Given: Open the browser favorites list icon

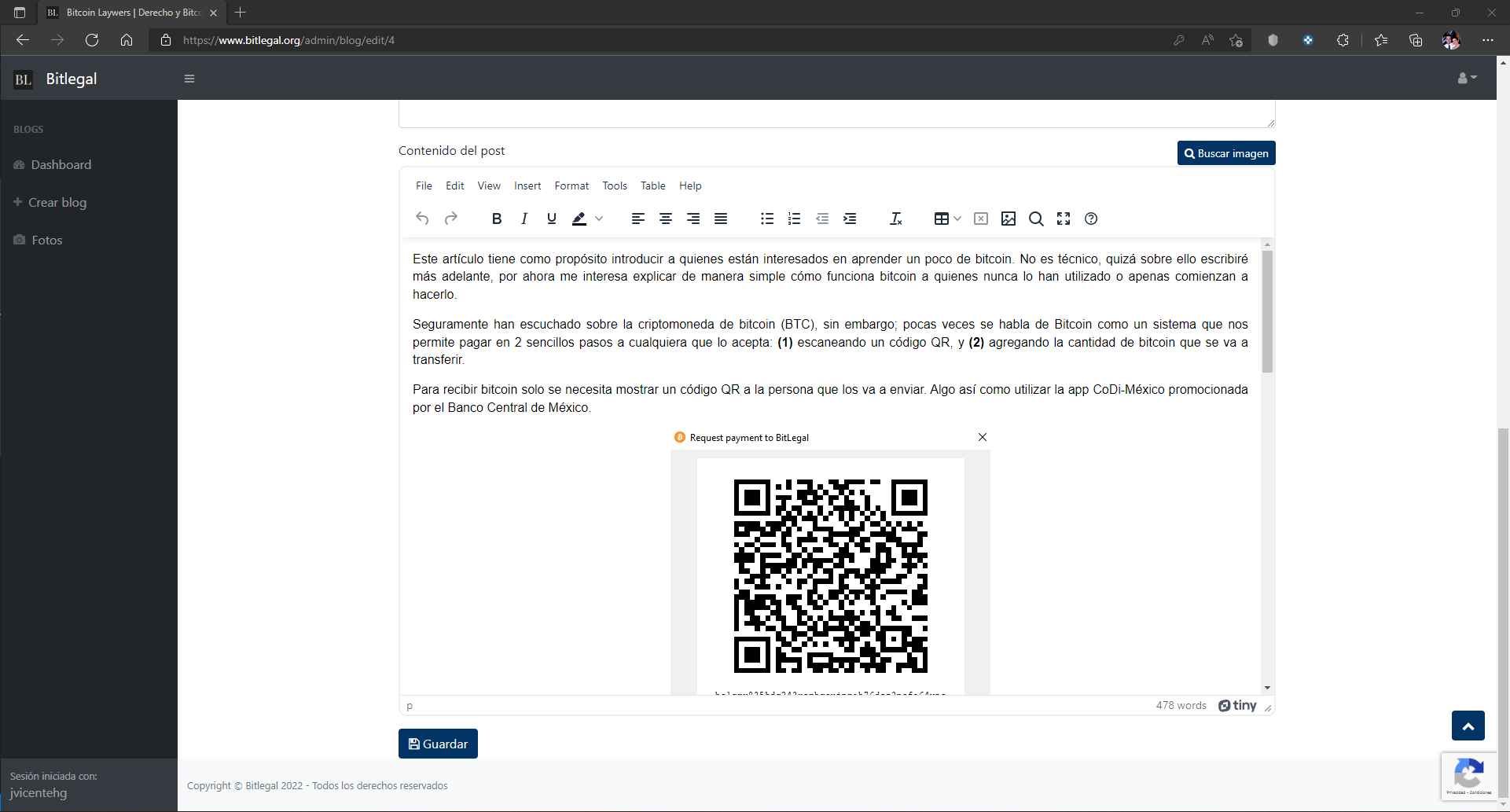Looking at the screenshot, I should click(x=1381, y=40).
